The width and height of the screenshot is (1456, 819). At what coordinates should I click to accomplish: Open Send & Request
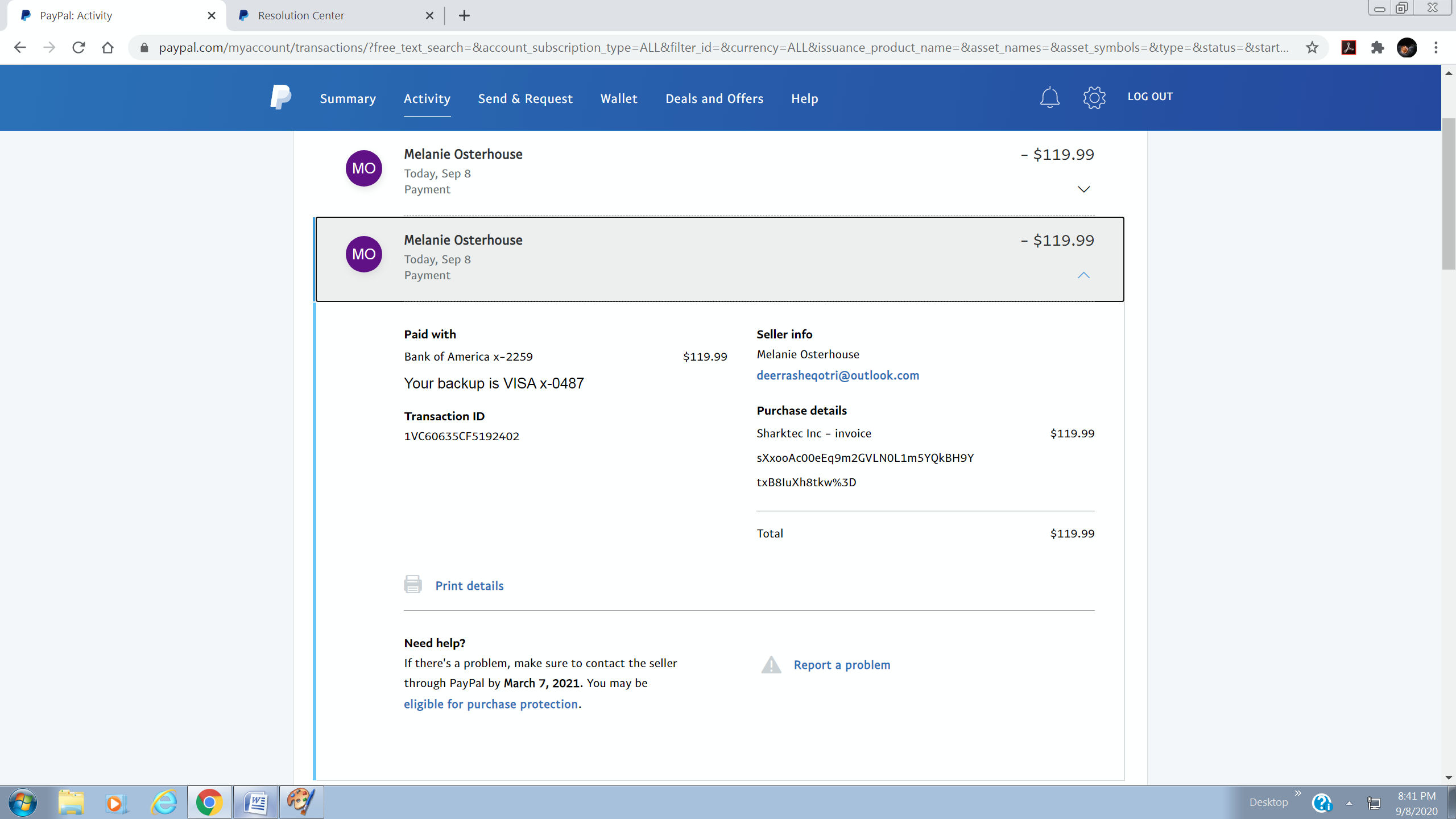coord(525,98)
